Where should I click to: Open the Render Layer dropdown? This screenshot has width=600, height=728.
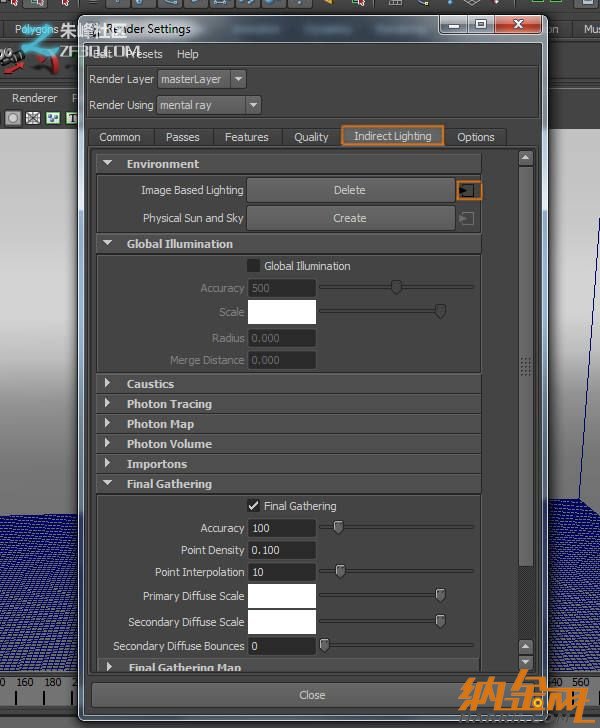click(x=201, y=79)
